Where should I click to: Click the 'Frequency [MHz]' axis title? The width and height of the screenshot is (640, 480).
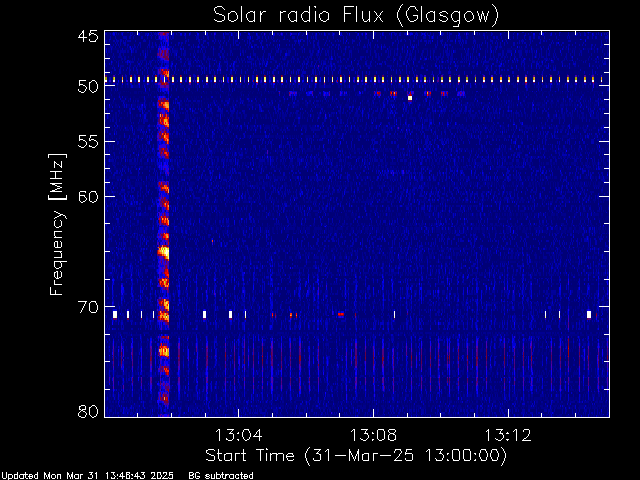click(57, 224)
